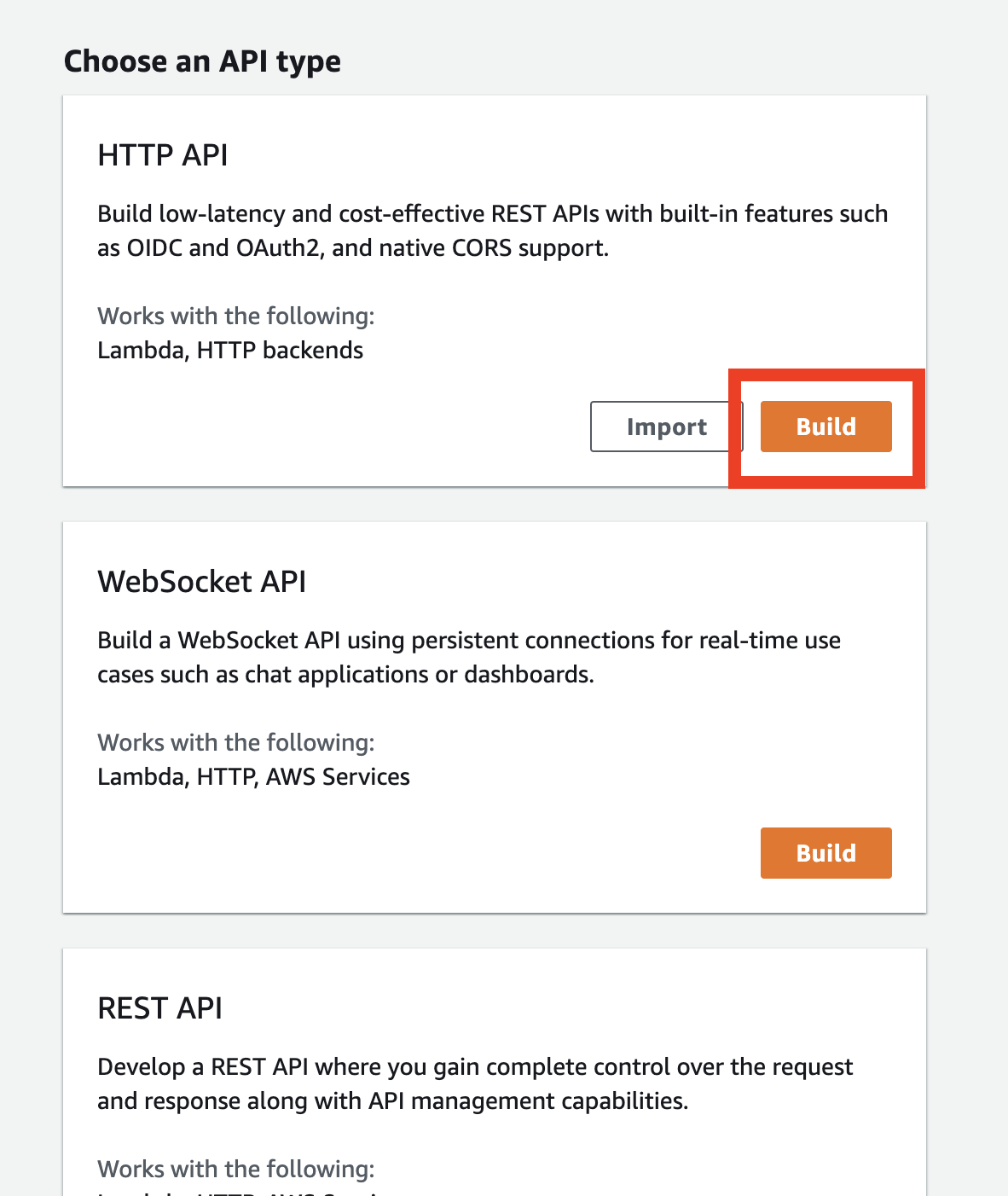Click empty space left of WebSocket Build button
This screenshot has width=1008, height=1196.
[426, 853]
